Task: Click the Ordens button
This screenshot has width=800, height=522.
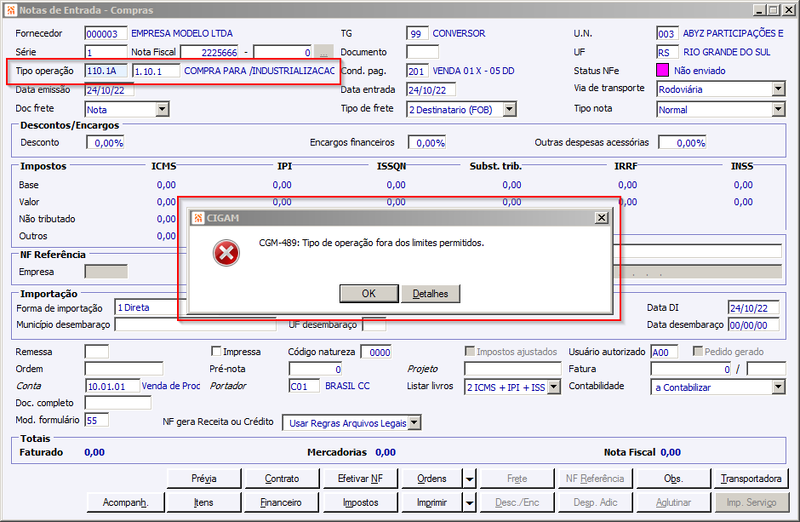Action: (432, 479)
